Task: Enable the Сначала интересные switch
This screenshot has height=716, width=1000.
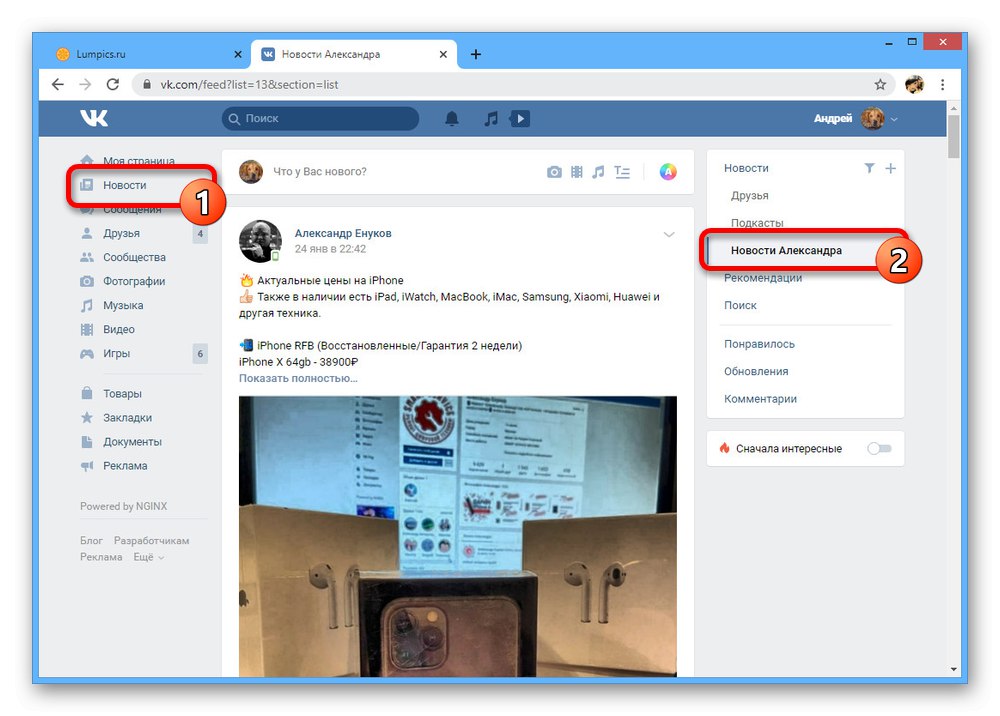Action: (x=879, y=448)
